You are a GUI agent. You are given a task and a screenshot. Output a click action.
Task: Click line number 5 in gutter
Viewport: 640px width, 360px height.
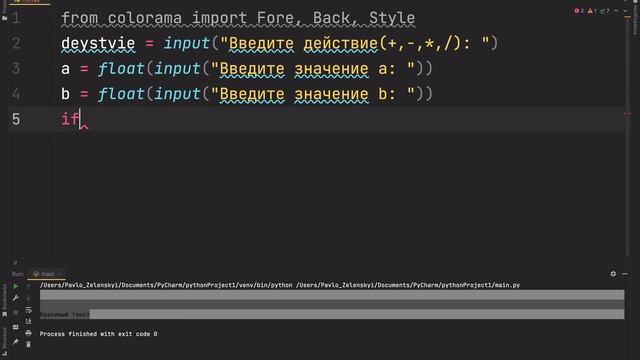pos(16,119)
